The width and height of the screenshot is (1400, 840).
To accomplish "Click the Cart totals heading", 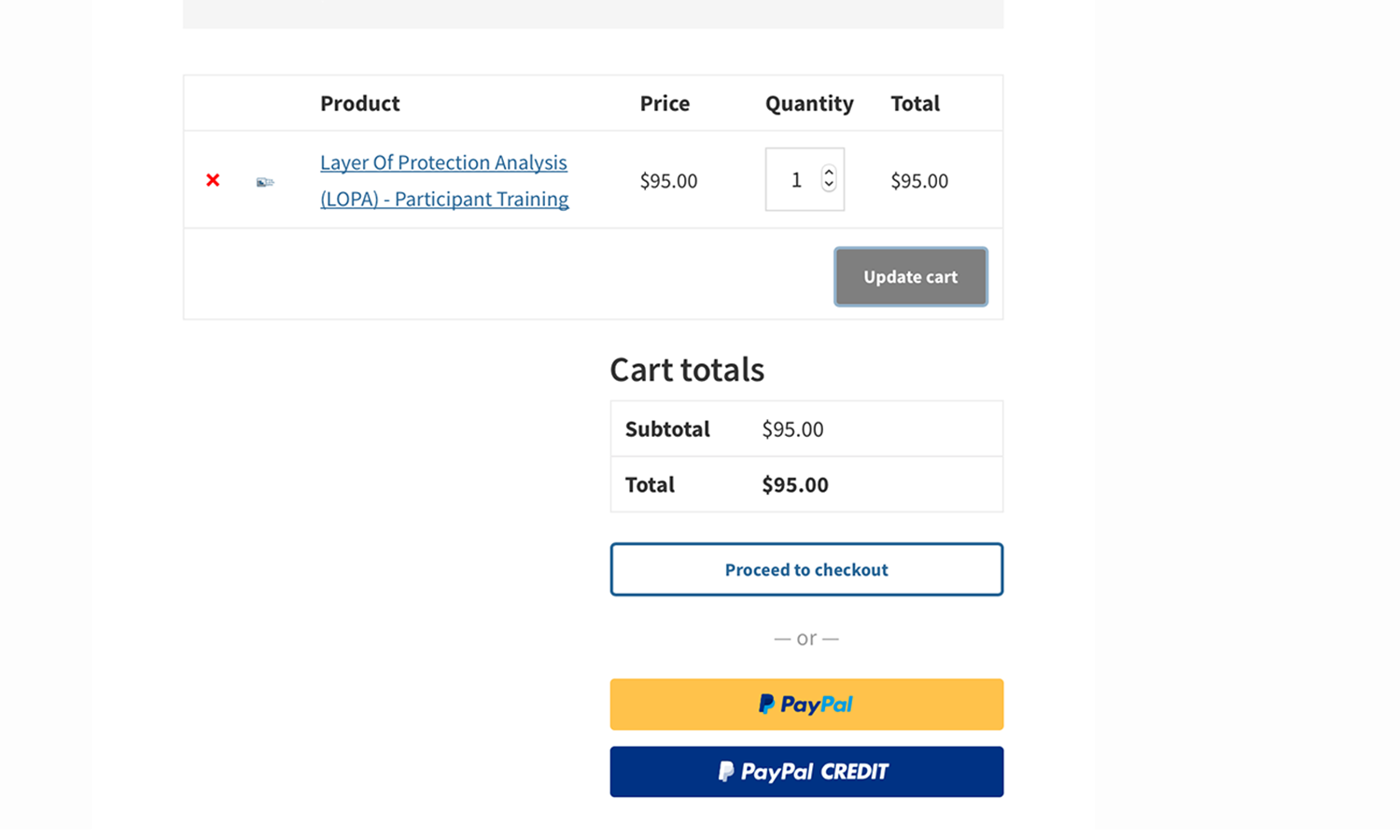I will tap(687, 370).
